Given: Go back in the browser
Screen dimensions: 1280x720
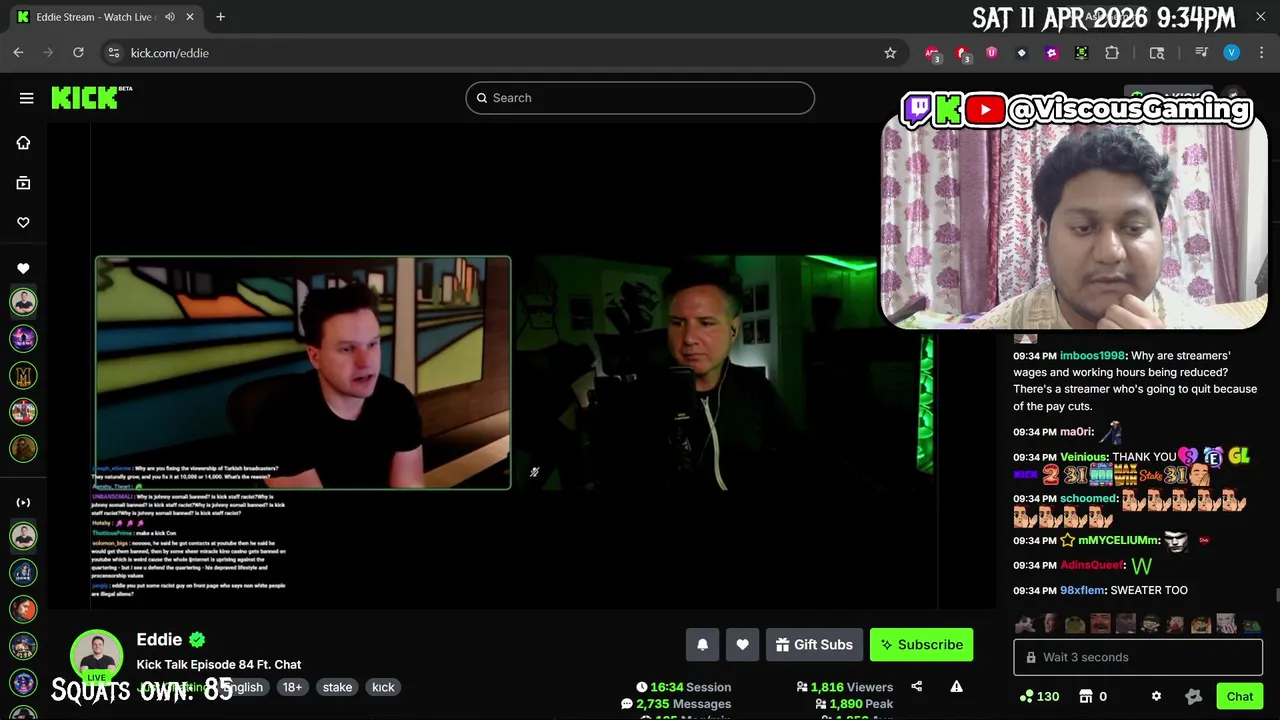Looking at the screenshot, I should 18,53.
